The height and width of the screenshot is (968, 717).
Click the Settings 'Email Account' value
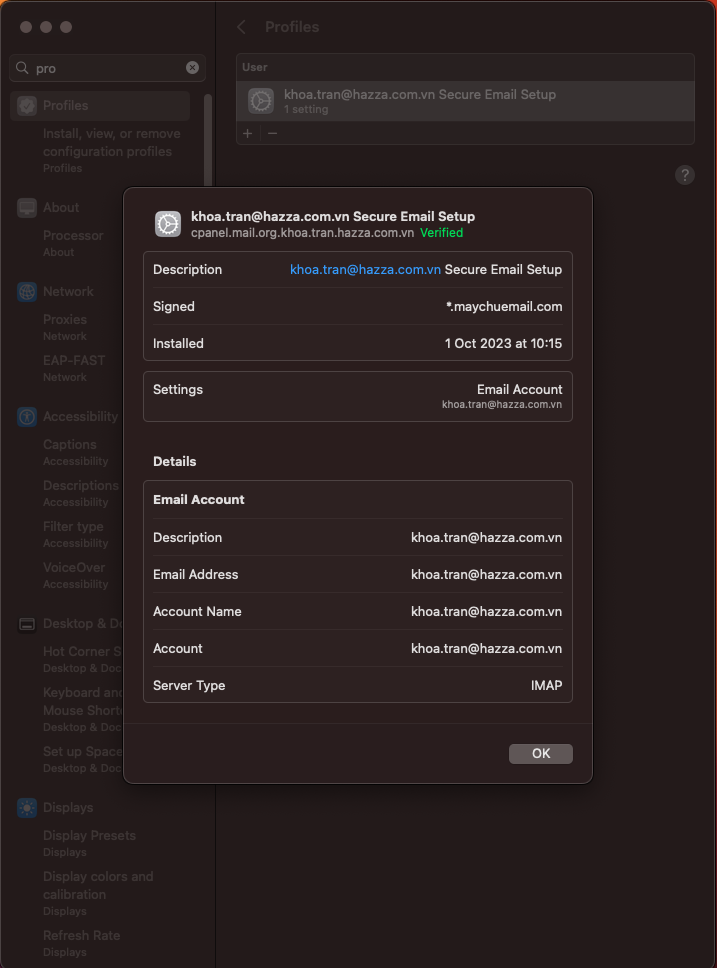pyautogui.click(x=519, y=390)
